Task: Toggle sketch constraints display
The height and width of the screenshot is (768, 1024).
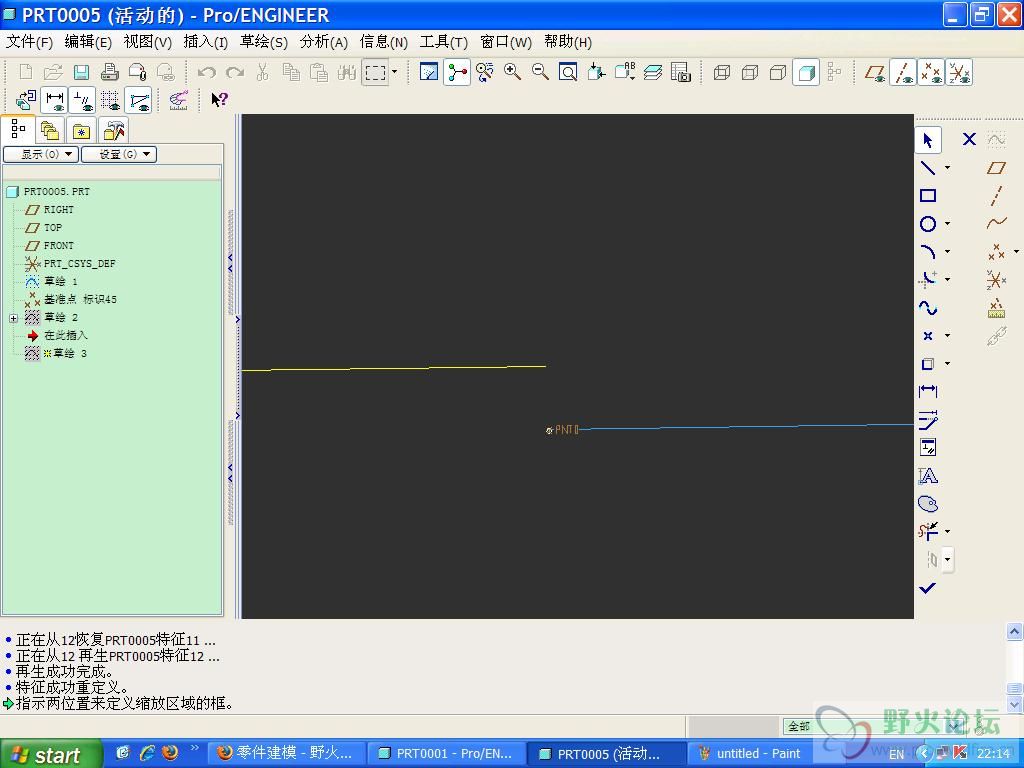Action: click(83, 100)
